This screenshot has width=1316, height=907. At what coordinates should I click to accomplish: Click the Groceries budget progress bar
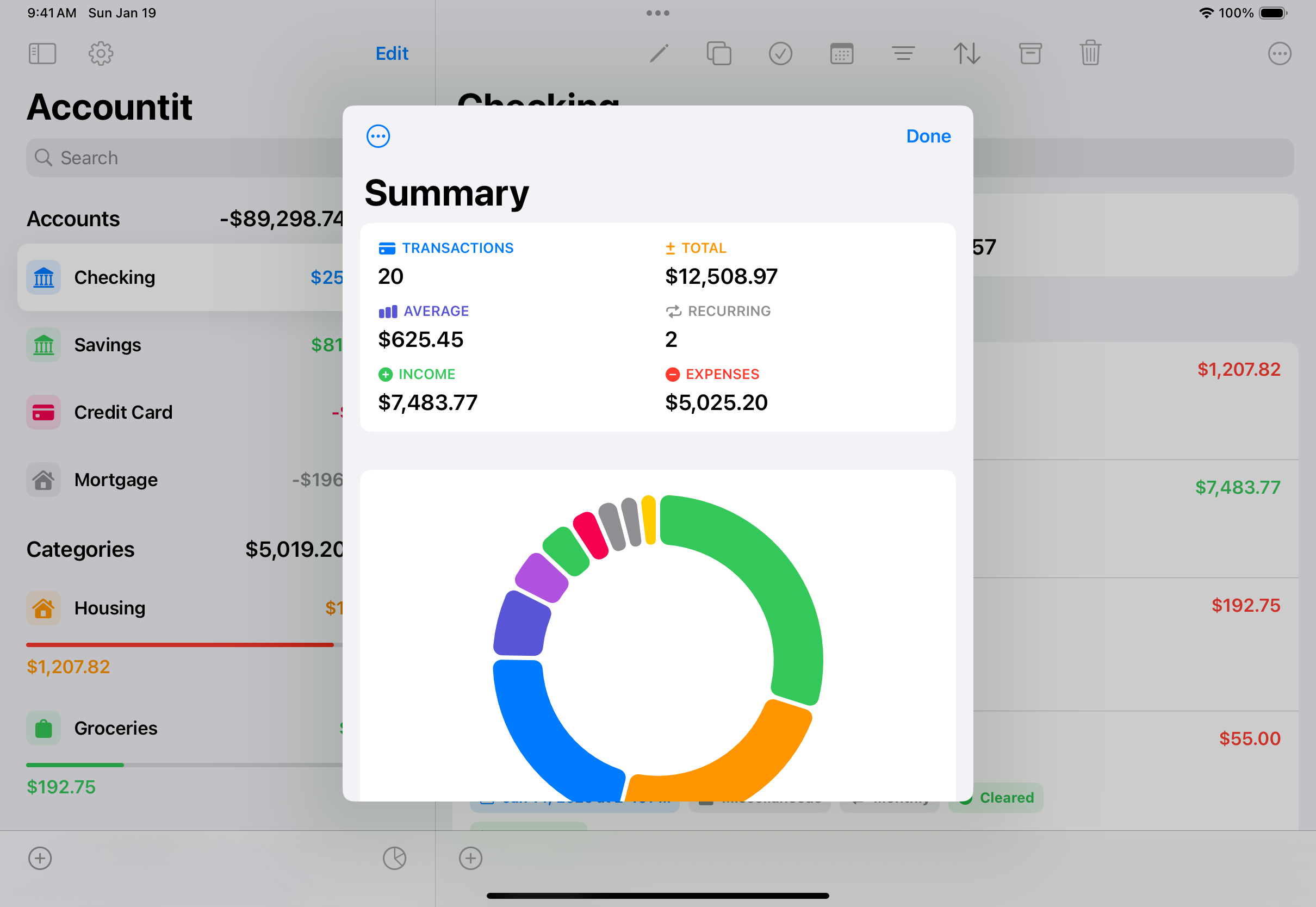184,766
